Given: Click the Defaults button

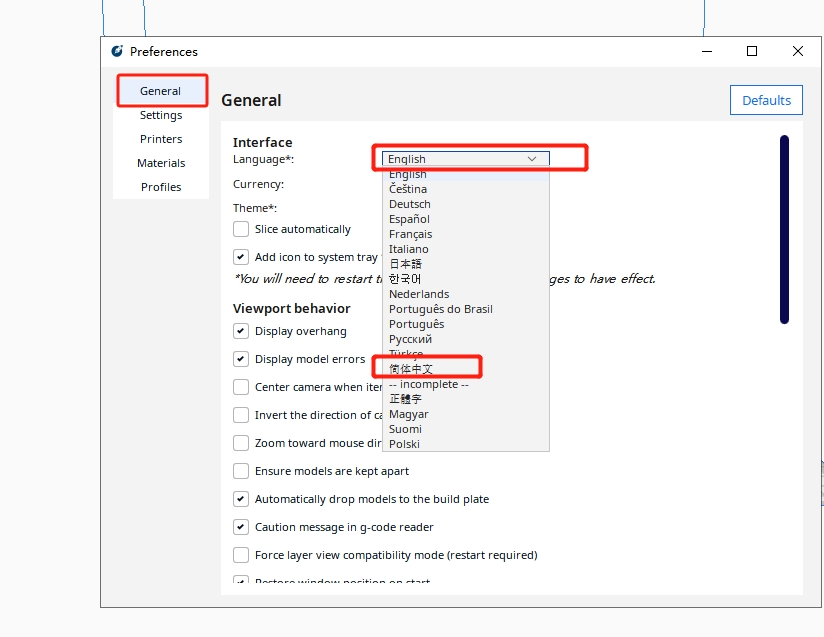Looking at the screenshot, I should coord(766,100).
